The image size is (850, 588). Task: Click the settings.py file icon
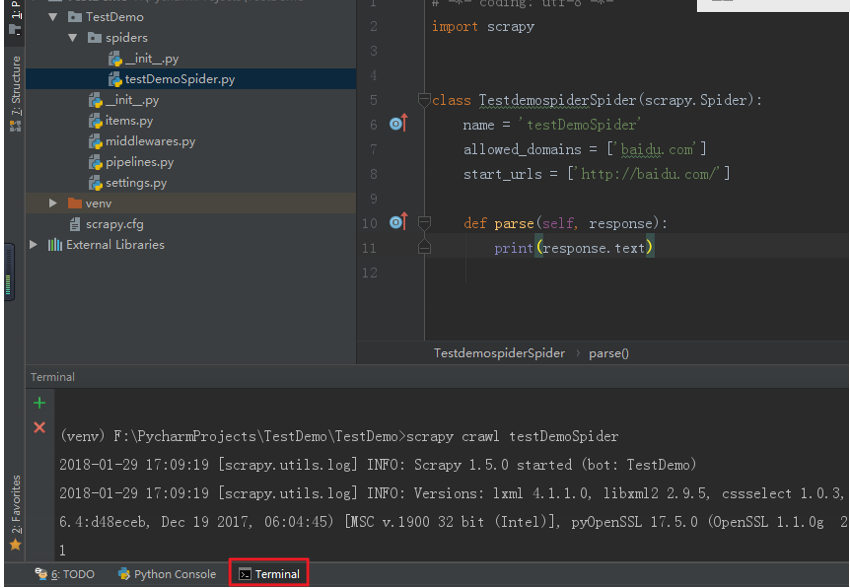click(x=96, y=183)
